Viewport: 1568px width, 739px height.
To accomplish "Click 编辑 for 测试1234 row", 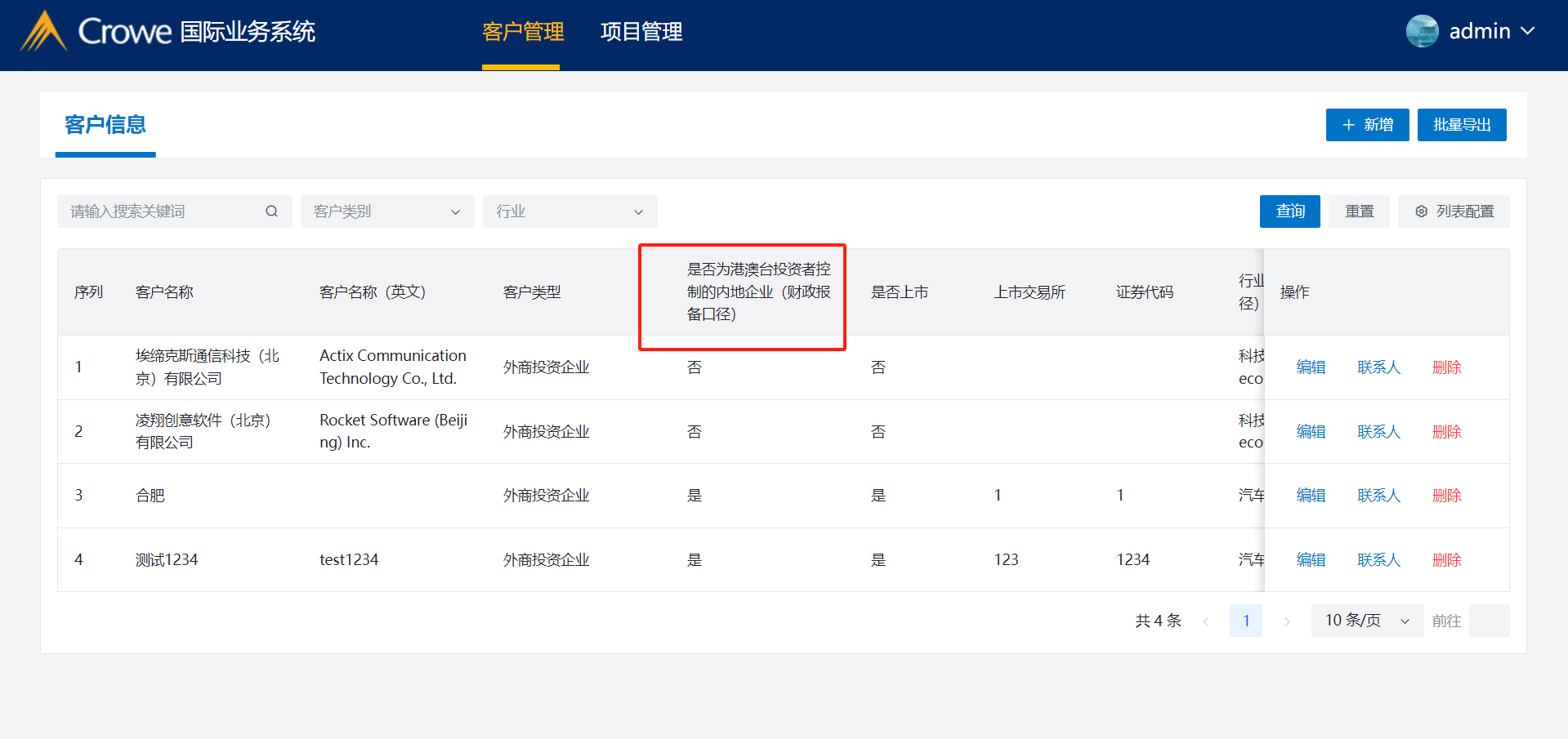I will click(1311, 560).
